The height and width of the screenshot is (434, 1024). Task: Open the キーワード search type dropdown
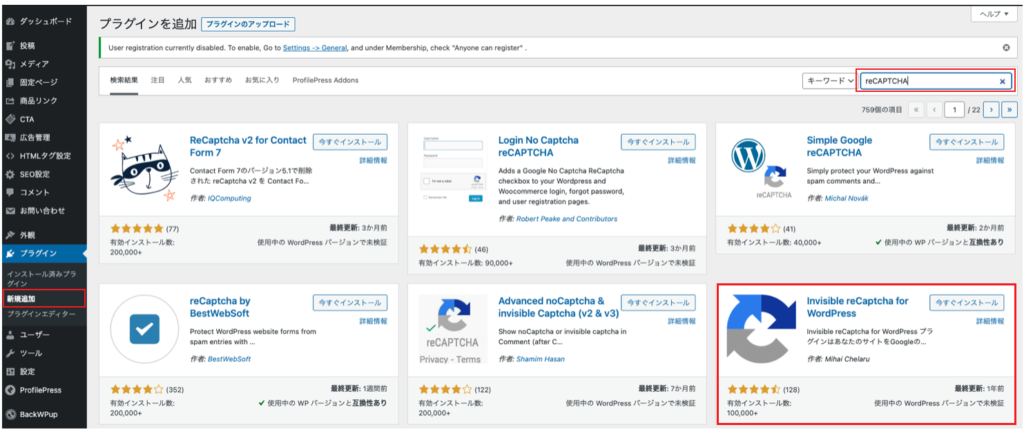(829, 82)
